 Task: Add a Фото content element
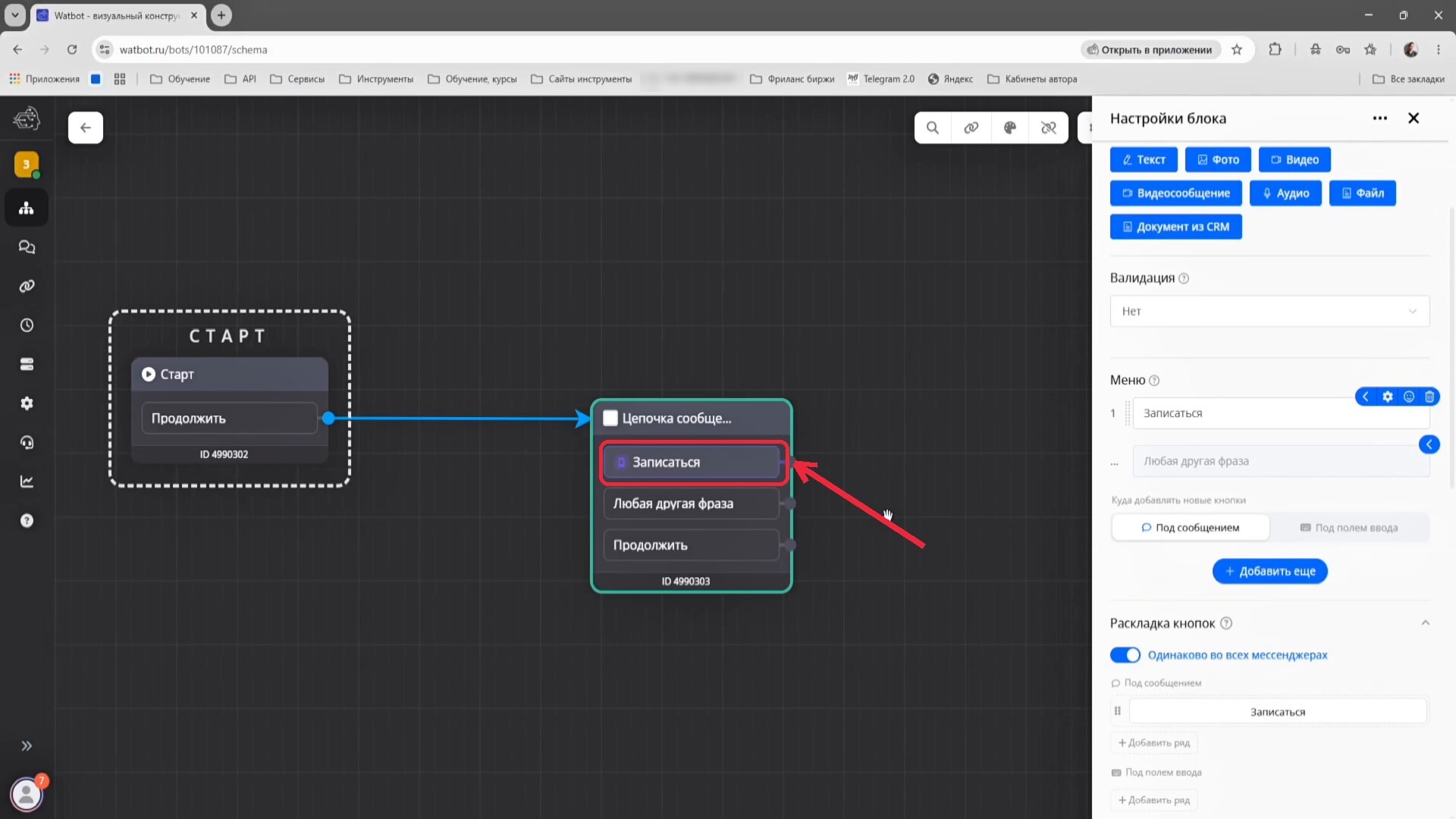(x=1218, y=160)
